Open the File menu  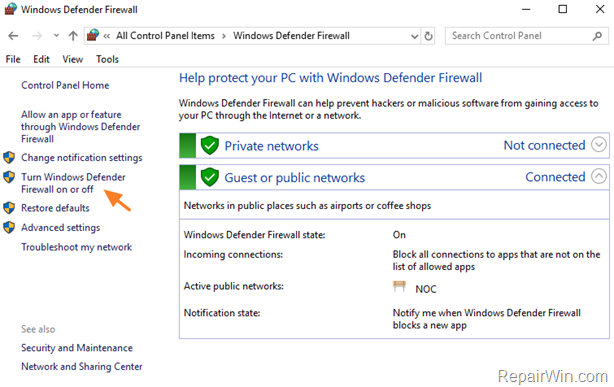[x=13, y=59]
